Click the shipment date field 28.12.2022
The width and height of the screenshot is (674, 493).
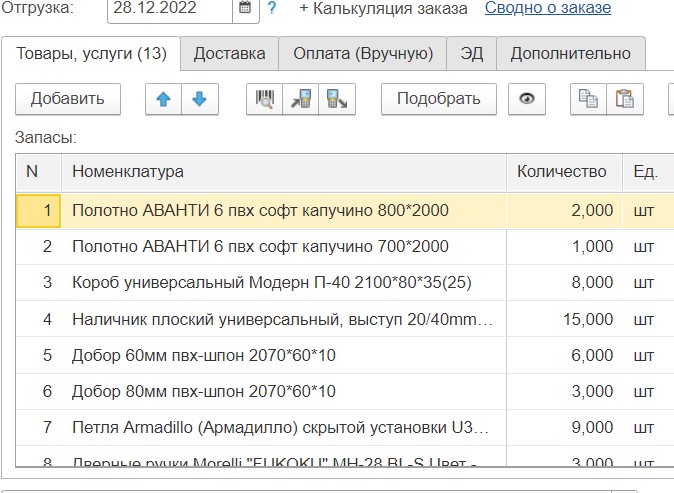coord(169,9)
